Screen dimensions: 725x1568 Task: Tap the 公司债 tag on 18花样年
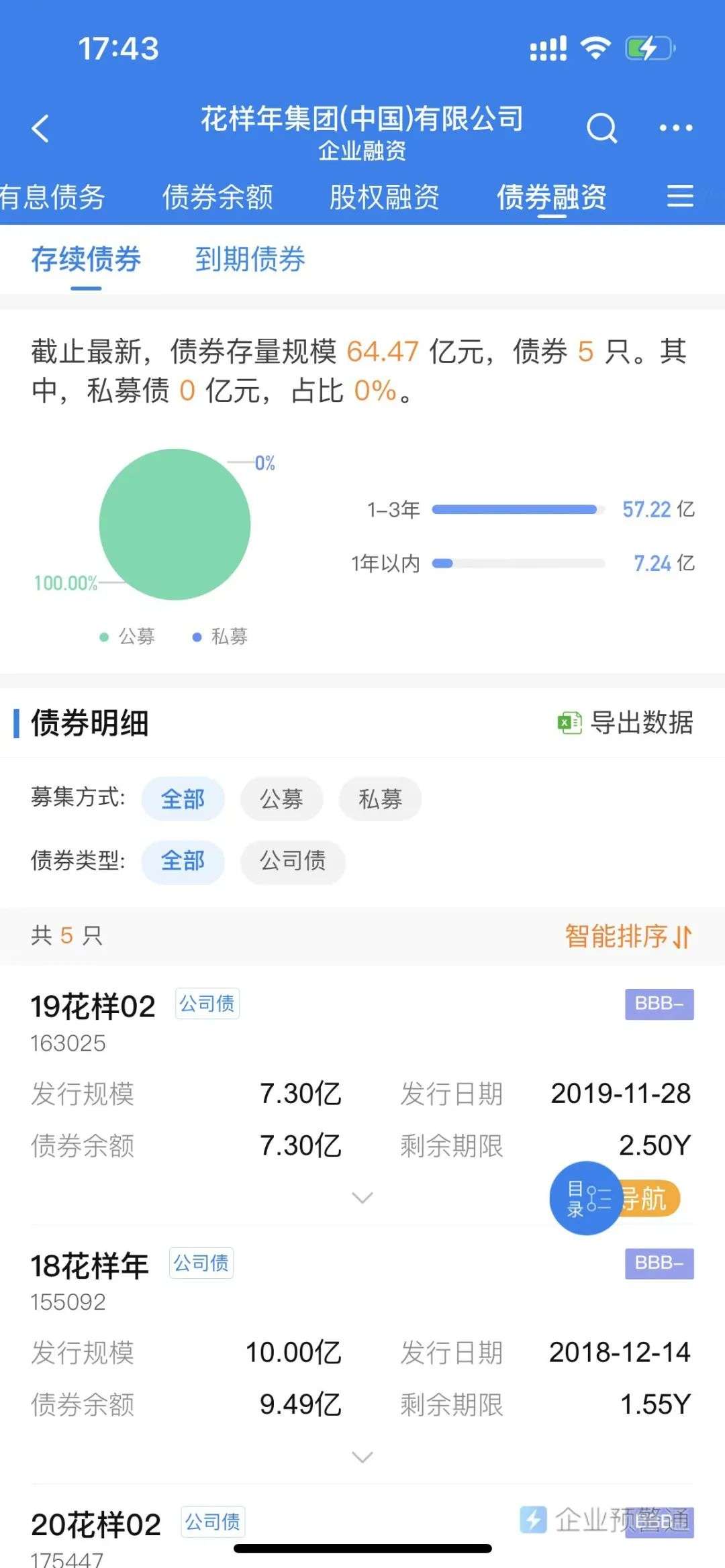coord(201,1263)
